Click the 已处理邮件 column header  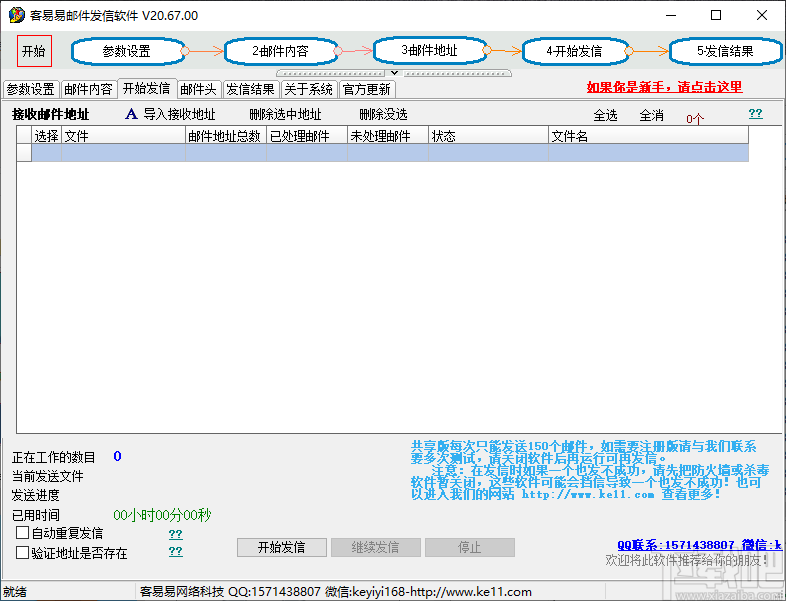pyautogui.click(x=307, y=136)
